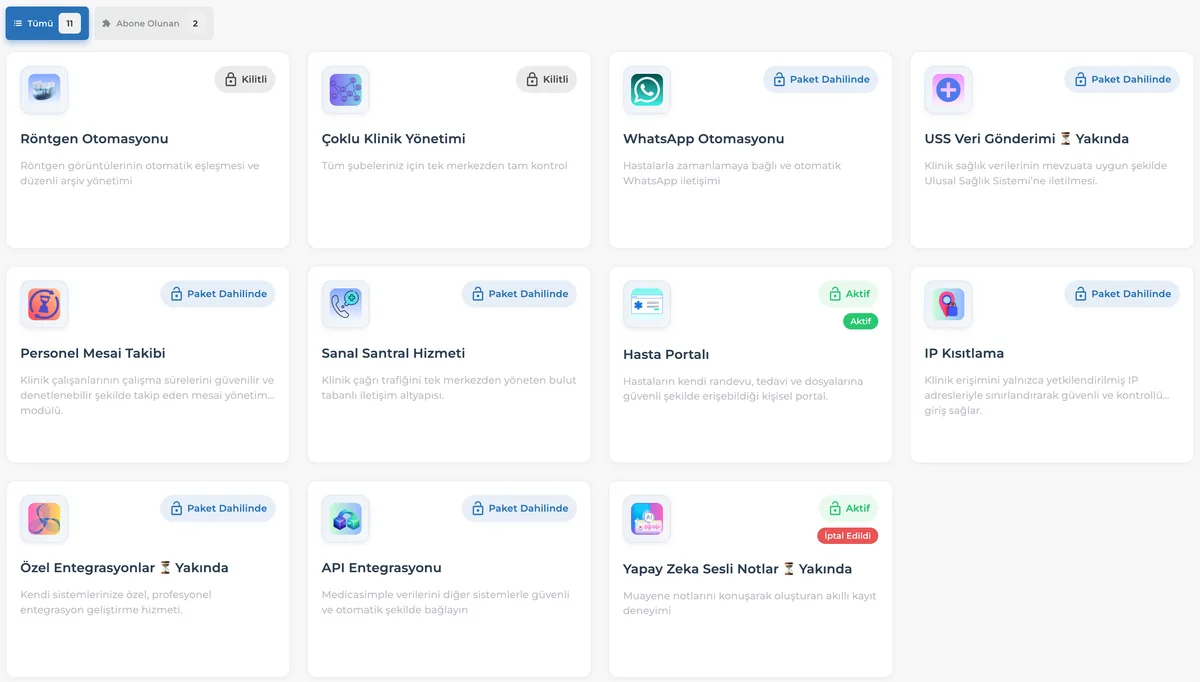Switch to the Abone Olunan tab
The width and height of the screenshot is (1200, 682).
tap(153, 23)
